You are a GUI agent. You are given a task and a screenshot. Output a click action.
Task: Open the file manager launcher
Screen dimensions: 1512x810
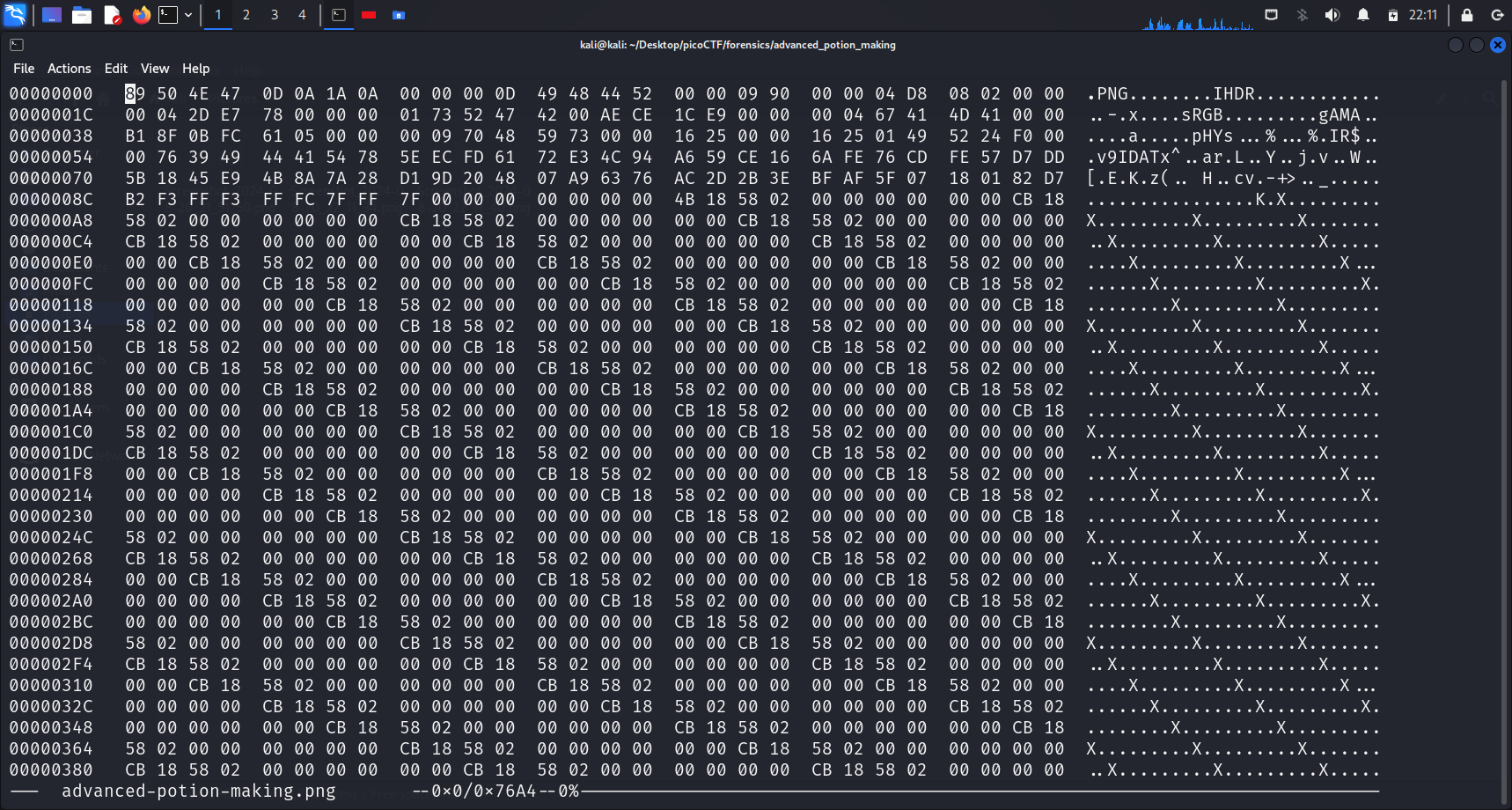(82, 15)
